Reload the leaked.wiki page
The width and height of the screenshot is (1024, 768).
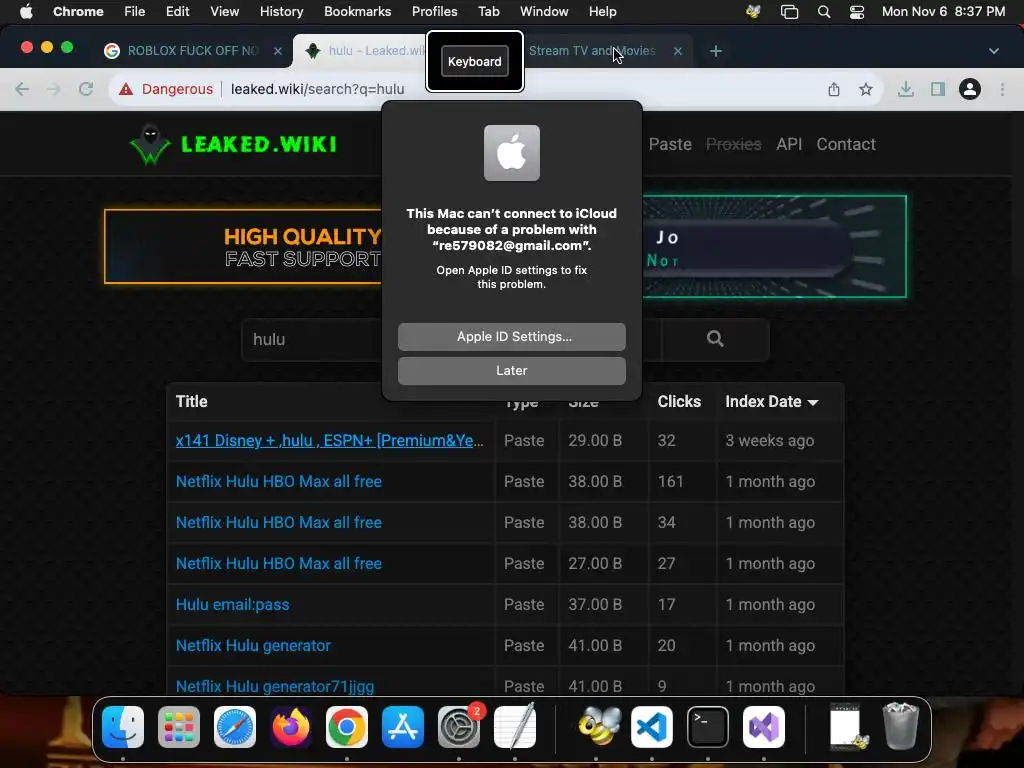point(86,89)
